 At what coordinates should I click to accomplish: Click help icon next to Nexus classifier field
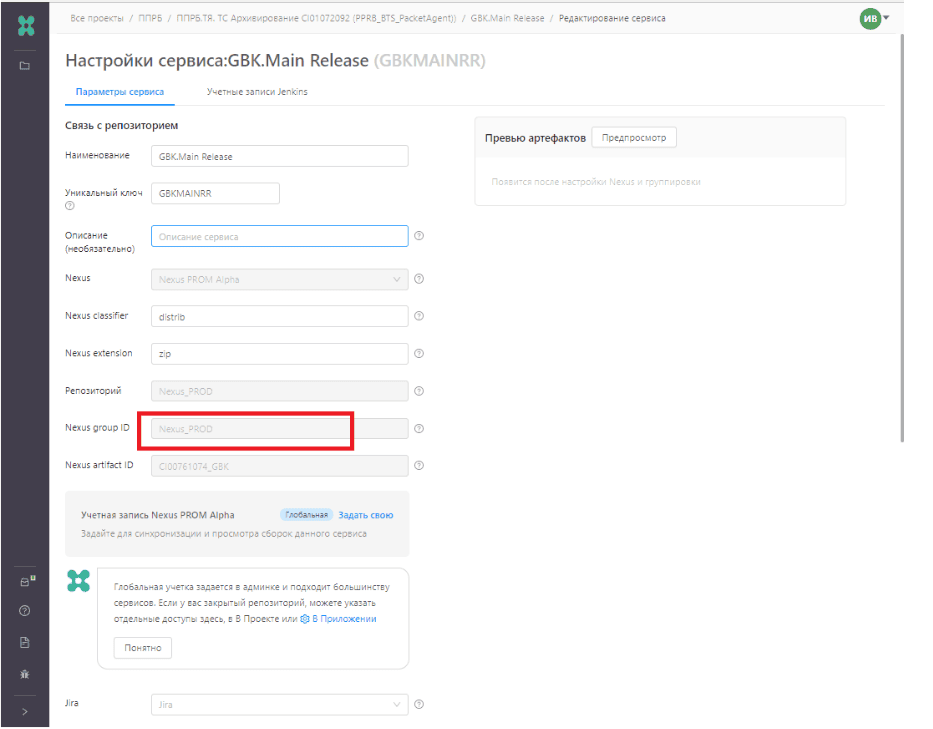[x=419, y=316]
